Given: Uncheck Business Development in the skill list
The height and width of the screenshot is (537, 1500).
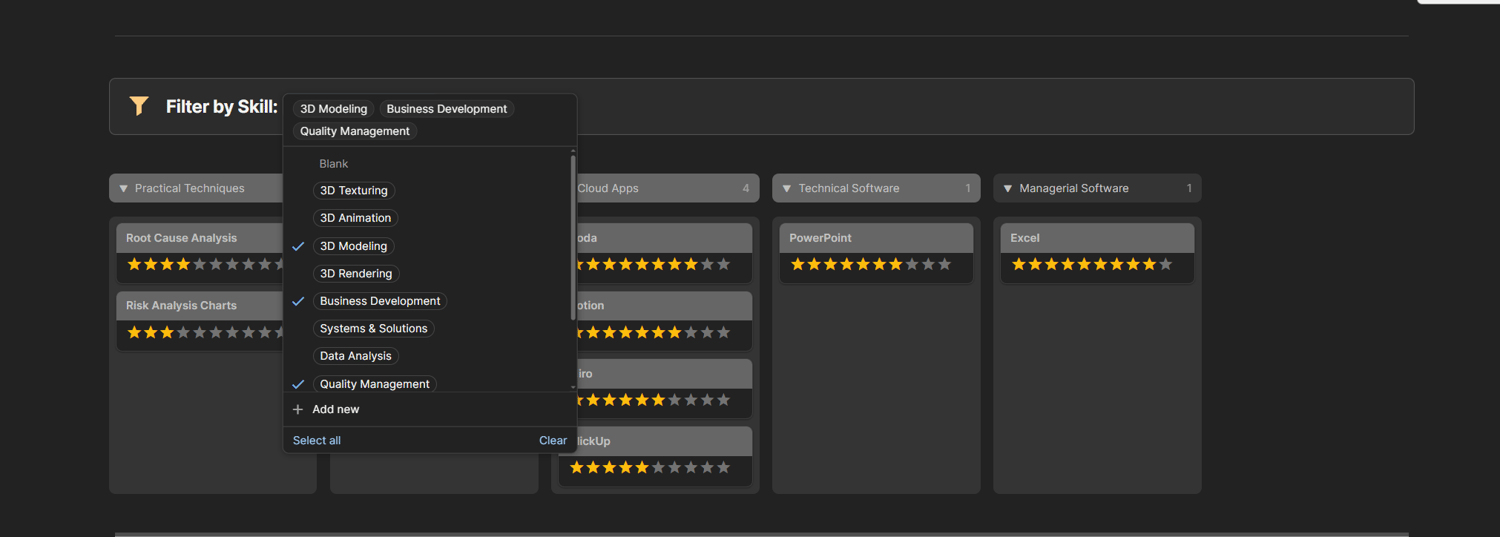Looking at the screenshot, I should tap(380, 301).
